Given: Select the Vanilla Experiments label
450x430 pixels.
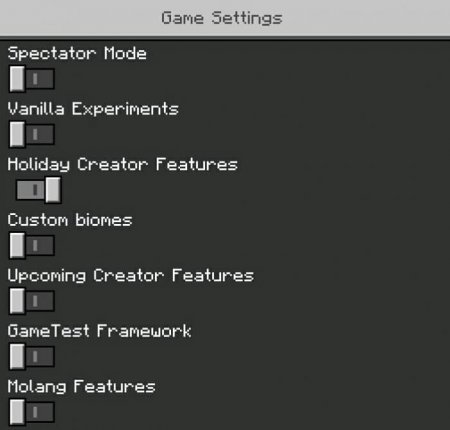Looking at the screenshot, I should pyautogui.click(x=93, y=109).
